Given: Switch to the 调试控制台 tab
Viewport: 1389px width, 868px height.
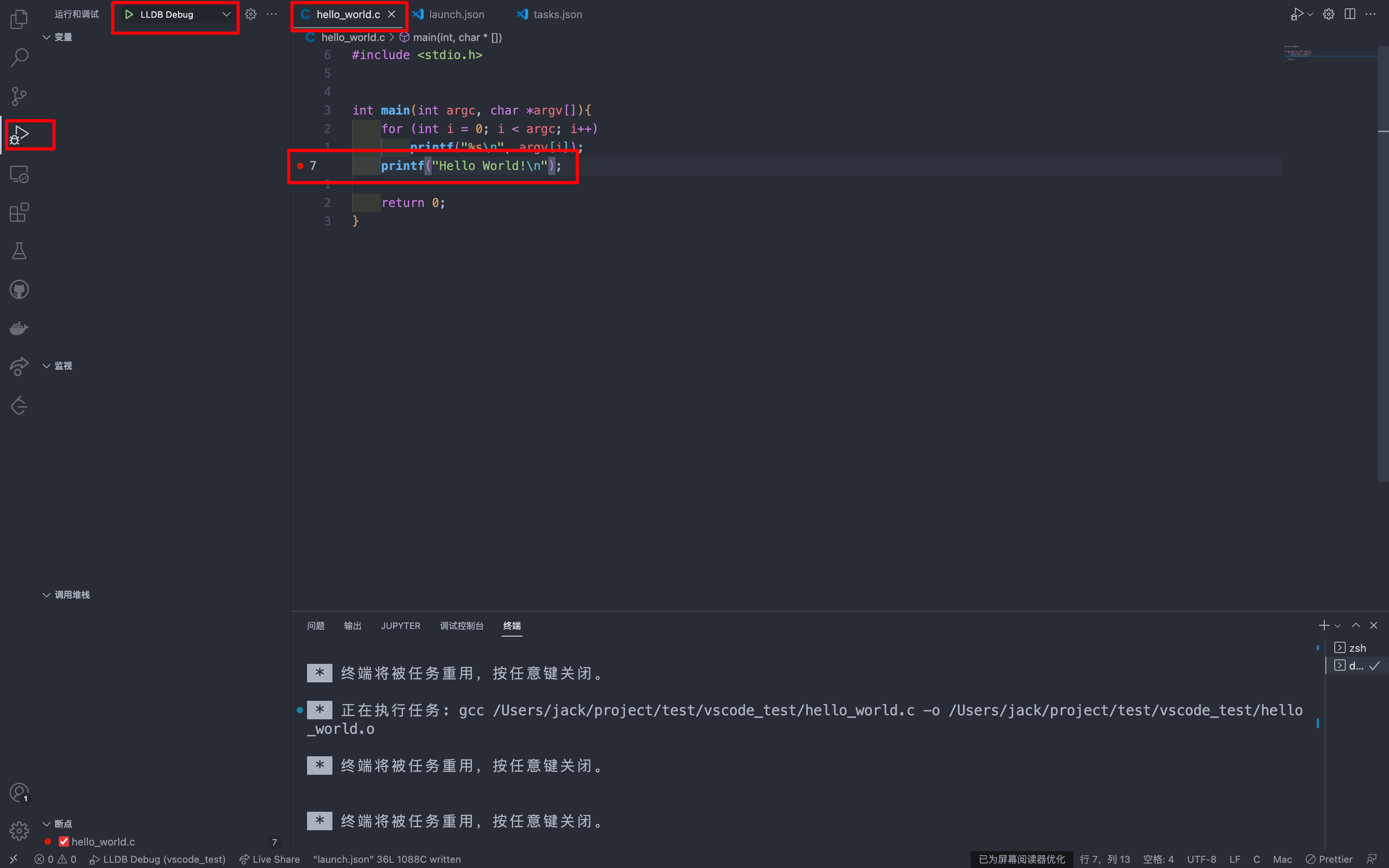Looking at the screenshot, I should point(460,625).
